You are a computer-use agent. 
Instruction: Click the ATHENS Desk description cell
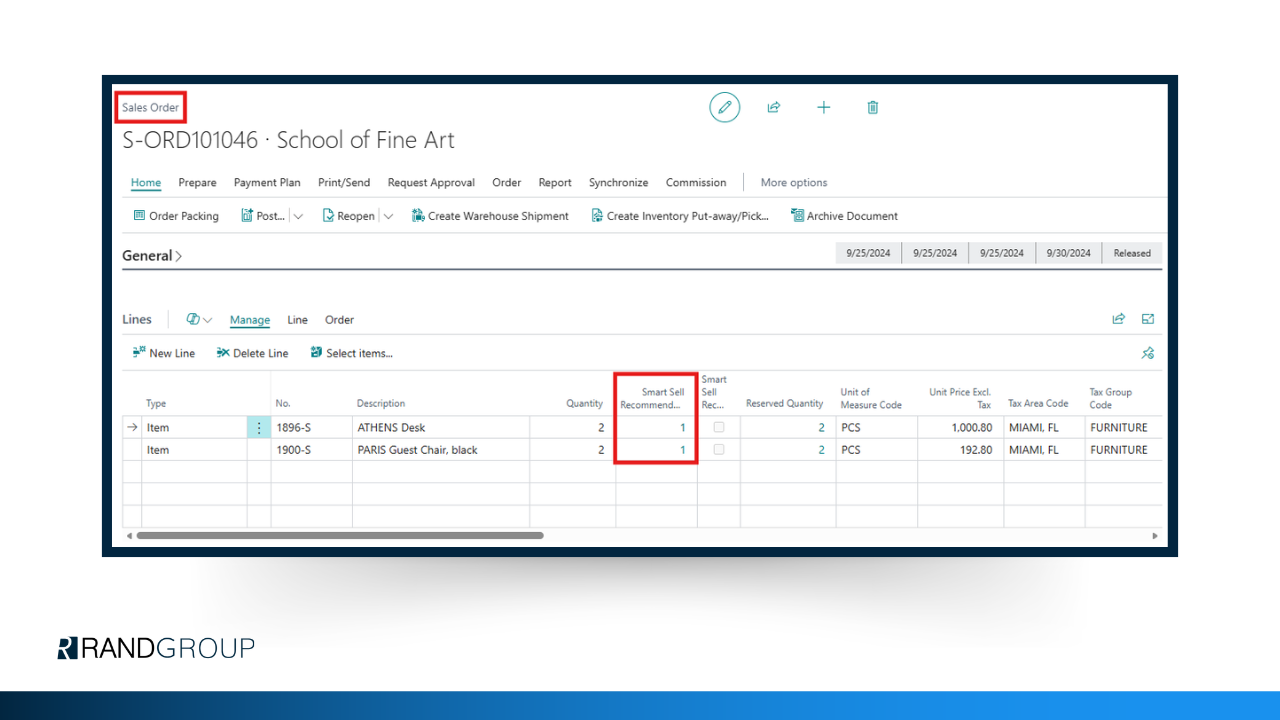[440, 428]
